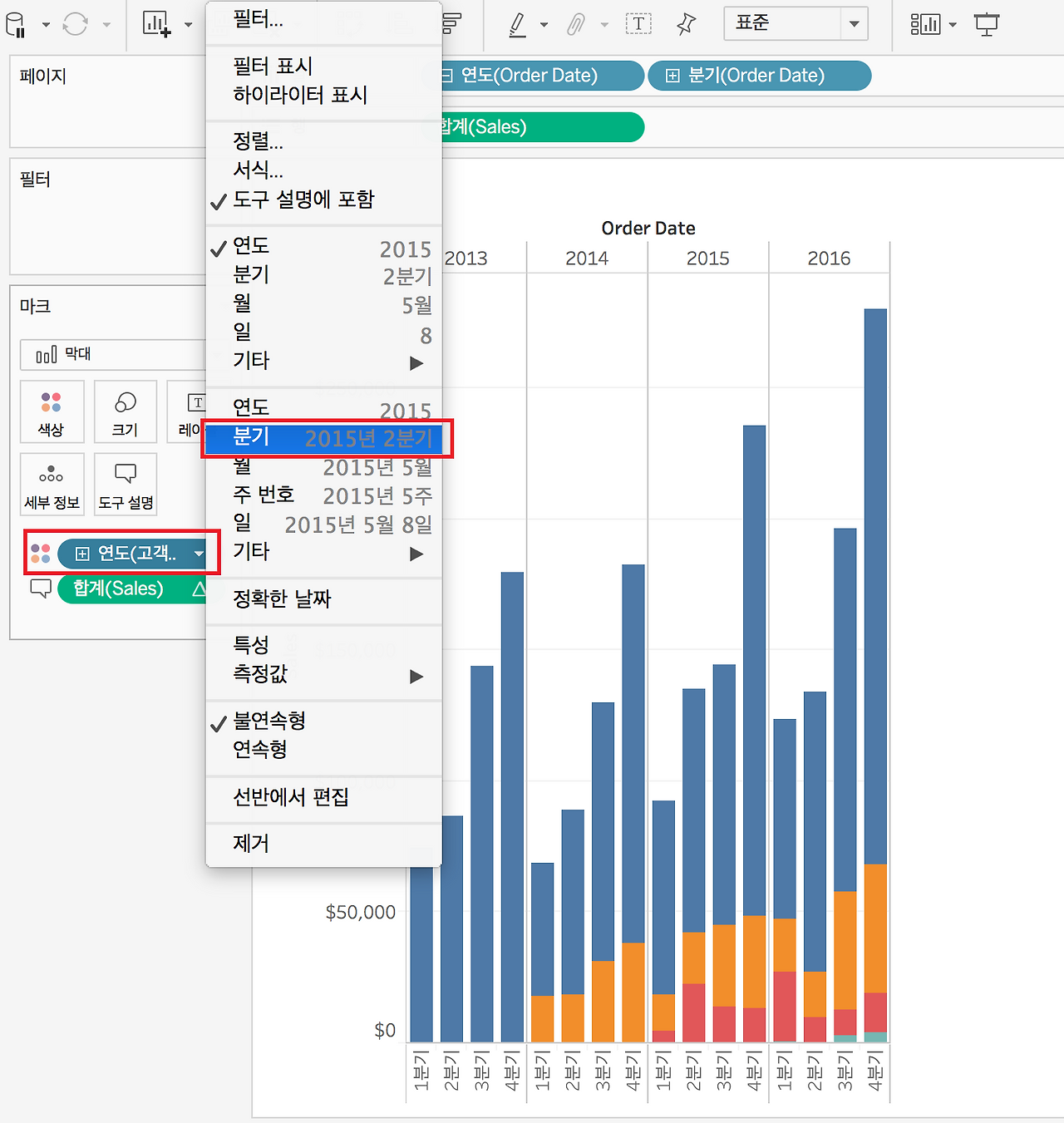Pick 월 2015년 5월 date value option

click(323, 466)
